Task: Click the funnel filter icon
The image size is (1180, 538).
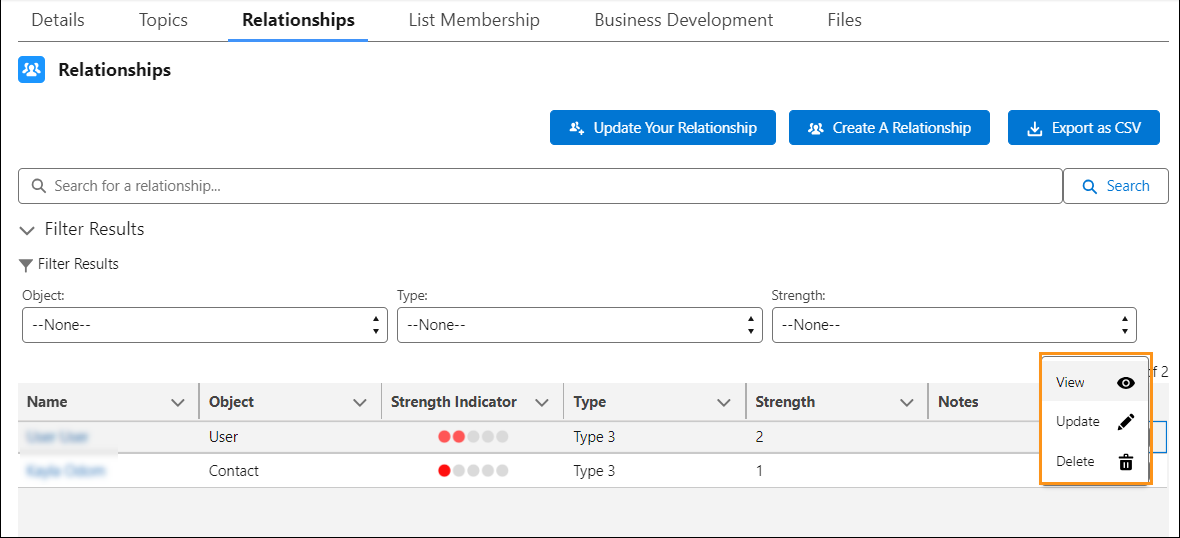Action: tap(26, 265)
